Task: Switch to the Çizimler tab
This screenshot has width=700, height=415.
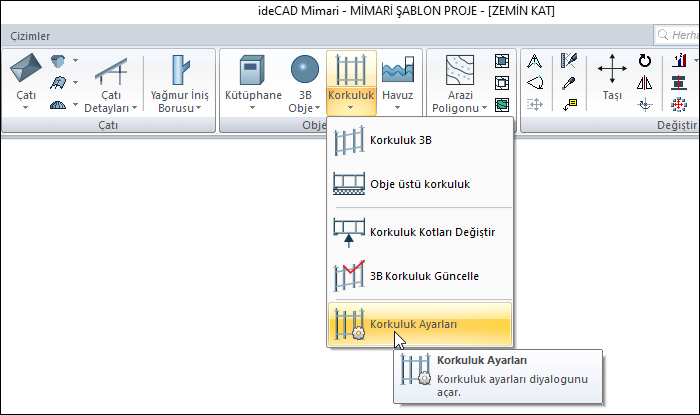Action: (x=30, y=36)
